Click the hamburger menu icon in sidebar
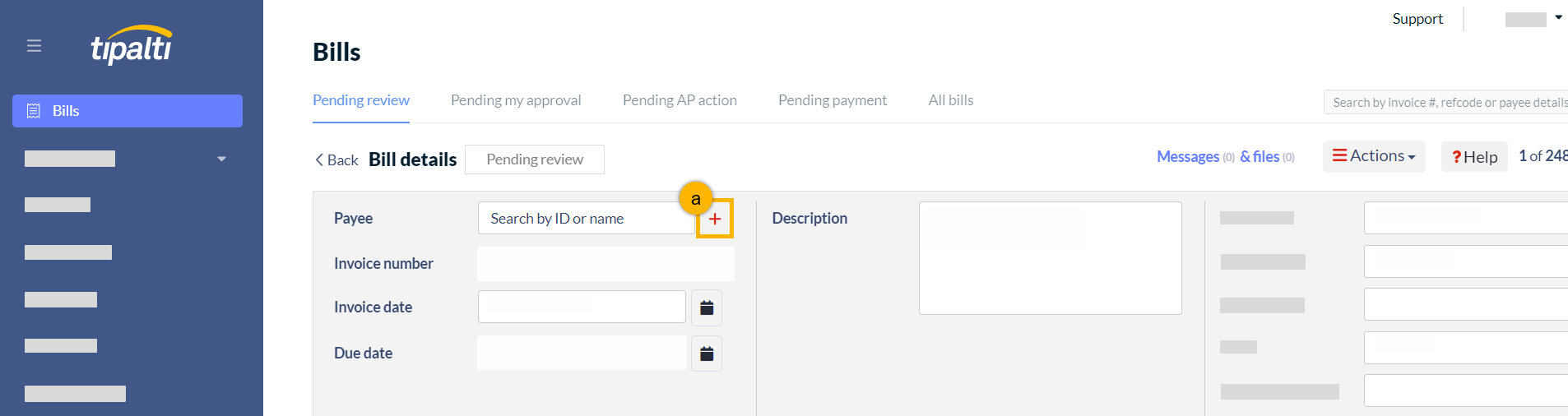This screenshot has height=416, width=1568. pos(34,46)
